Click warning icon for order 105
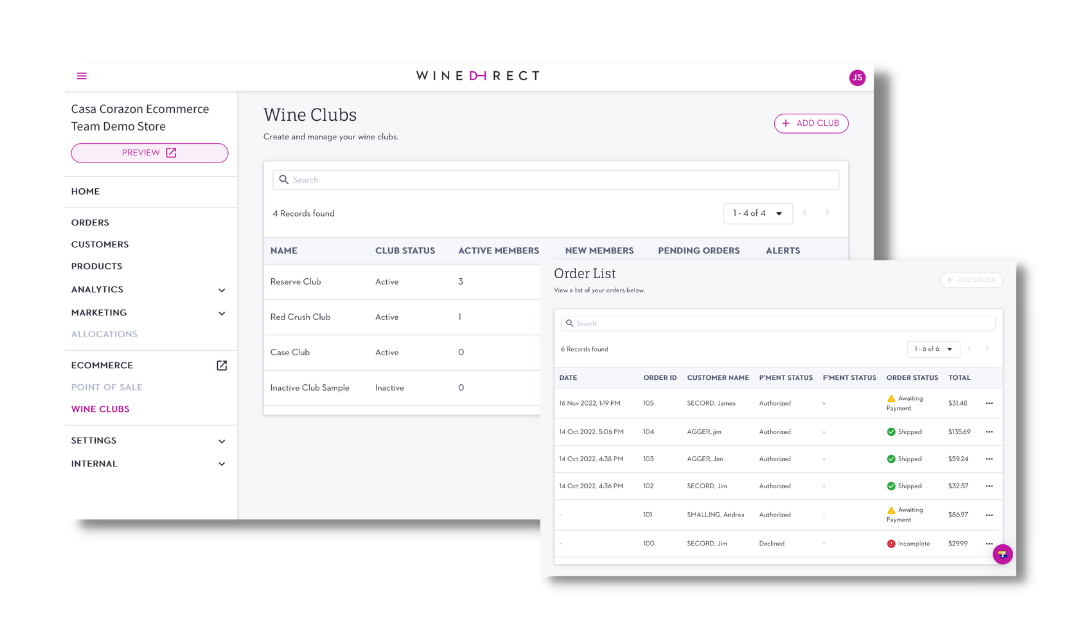The image size is (1080, 640). click(x=891, y=399)
